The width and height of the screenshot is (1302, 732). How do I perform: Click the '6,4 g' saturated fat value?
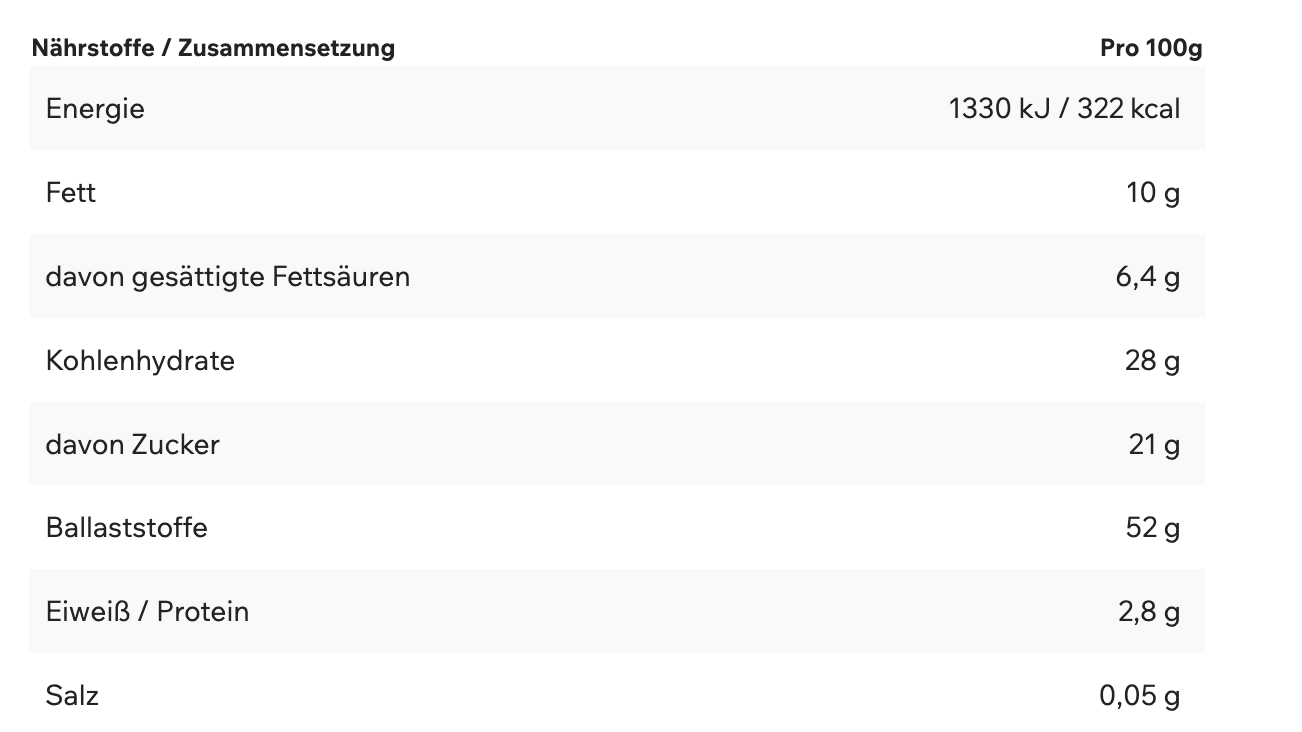click(1148, 276)
